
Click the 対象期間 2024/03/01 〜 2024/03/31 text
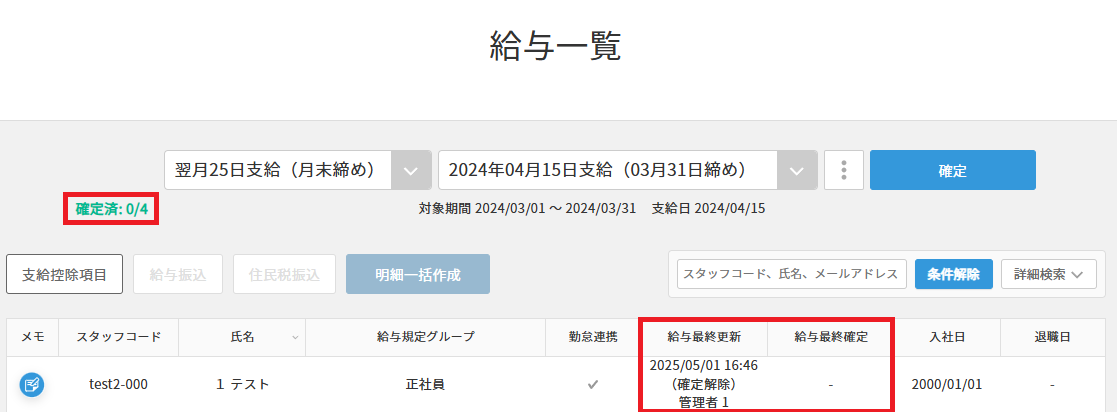point(529,209)
